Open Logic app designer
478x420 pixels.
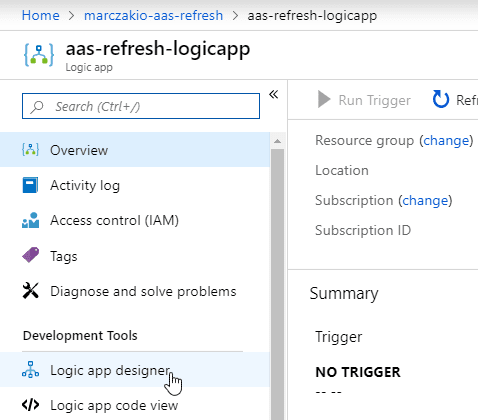pyautogui.click(x=135, y=370)
